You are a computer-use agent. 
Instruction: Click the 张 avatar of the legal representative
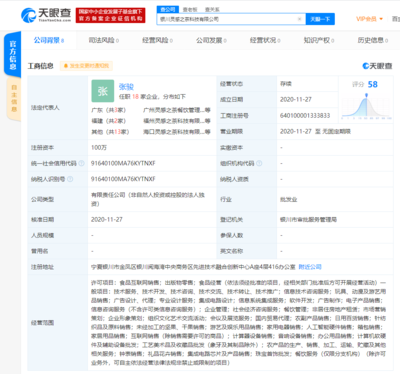pos(103,91)
